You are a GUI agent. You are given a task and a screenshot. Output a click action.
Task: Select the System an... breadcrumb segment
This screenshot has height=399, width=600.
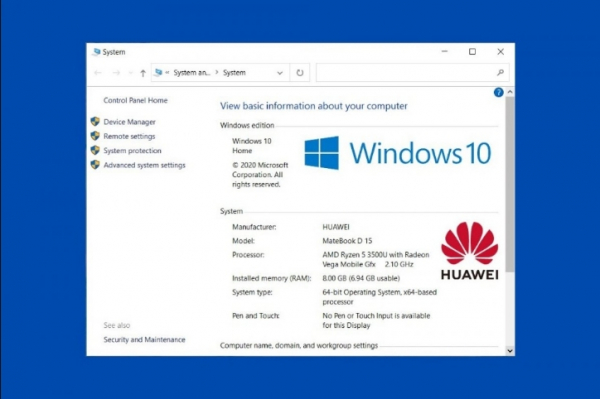click(x=192, y=73)
